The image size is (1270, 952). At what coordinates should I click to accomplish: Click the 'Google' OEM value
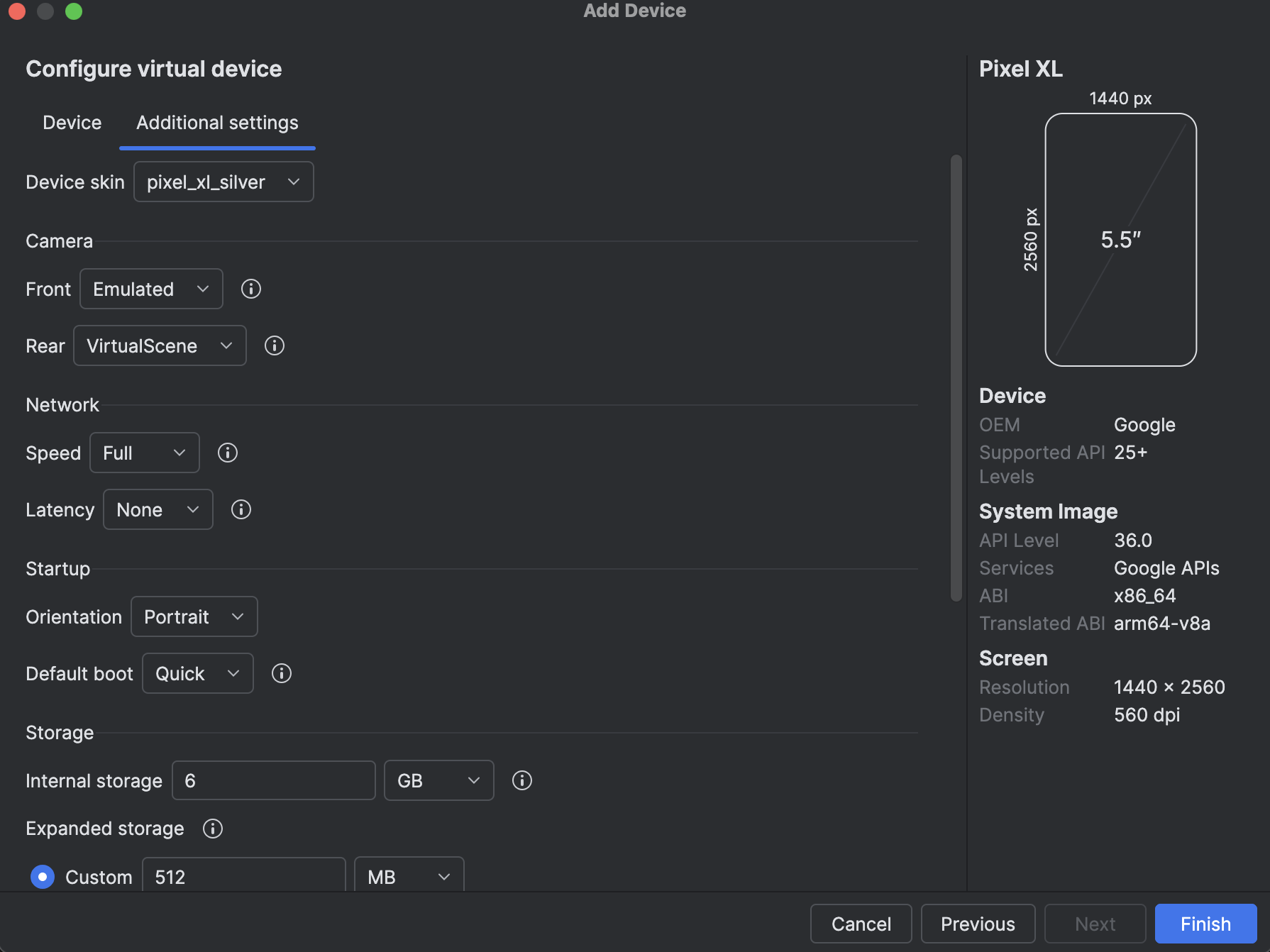click(x=1144, y=425)
